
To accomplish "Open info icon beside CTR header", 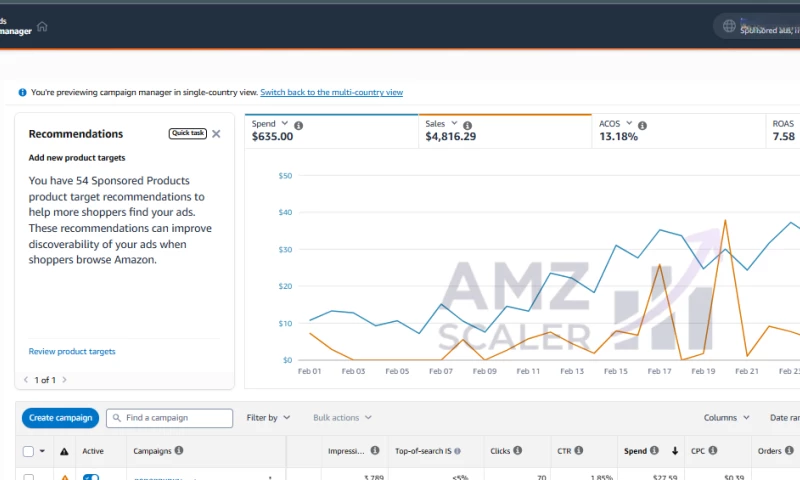I will click(x=579, y=450).
